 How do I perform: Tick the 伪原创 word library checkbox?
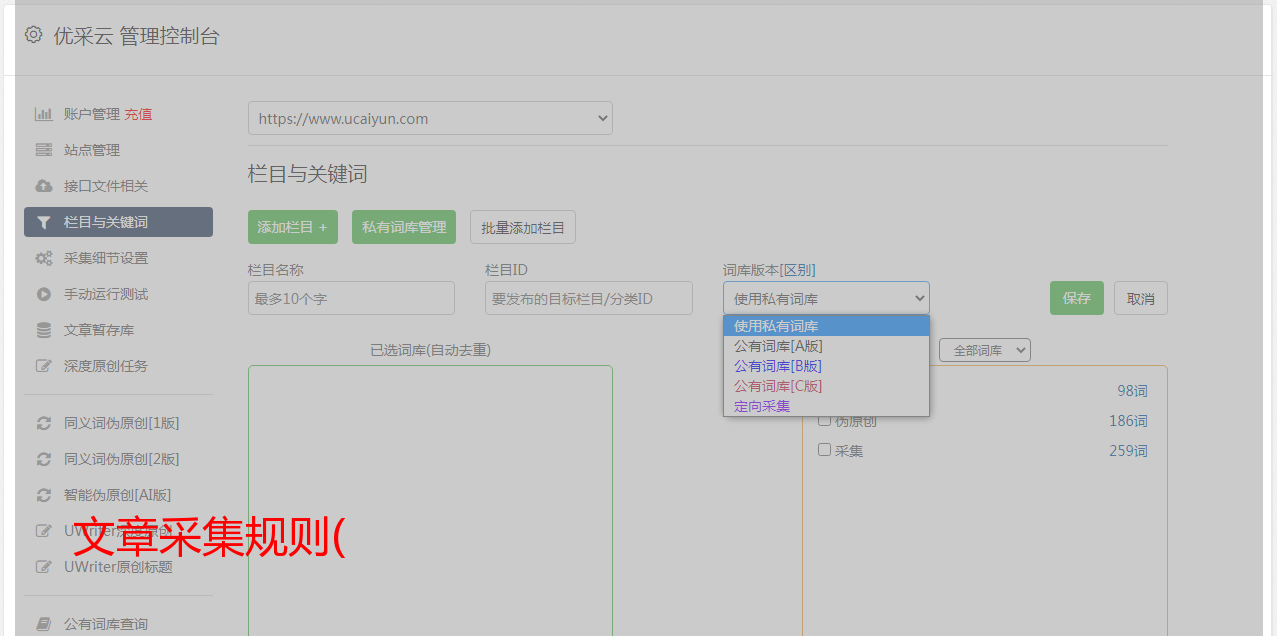coord(825,420)
